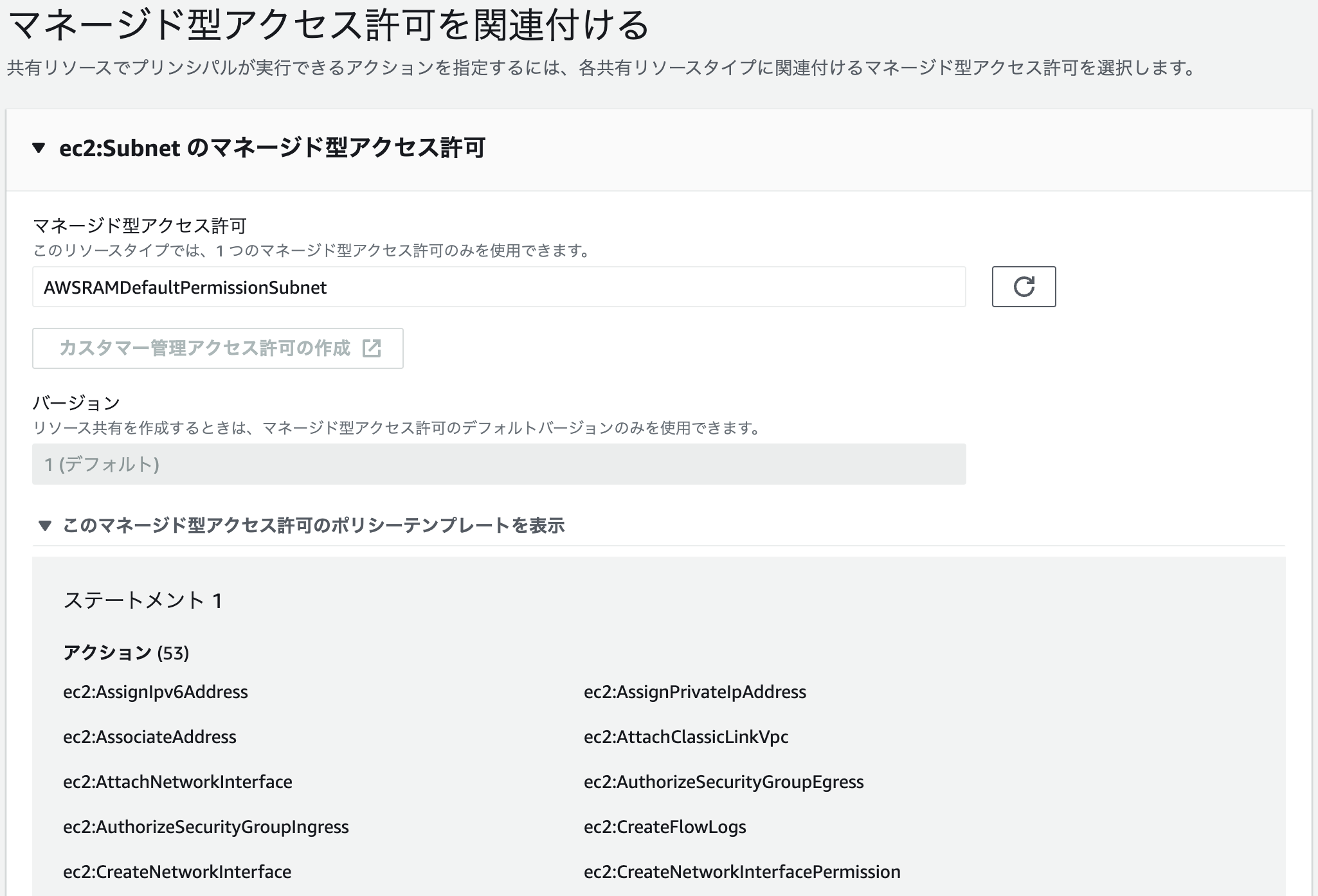1318x896 pixels.
Task: Select the ec2:CreateFlowLogs action
Action: point(664,827)
